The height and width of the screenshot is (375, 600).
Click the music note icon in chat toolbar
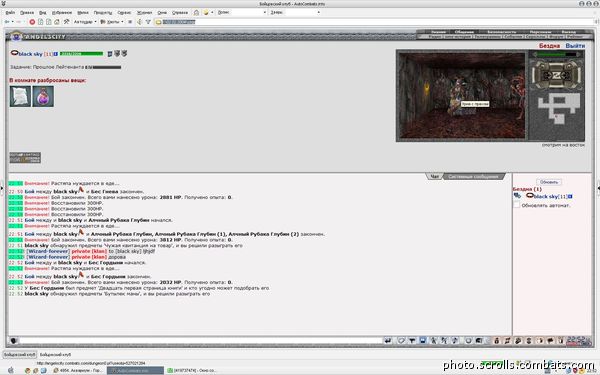(x=507, y=340)
